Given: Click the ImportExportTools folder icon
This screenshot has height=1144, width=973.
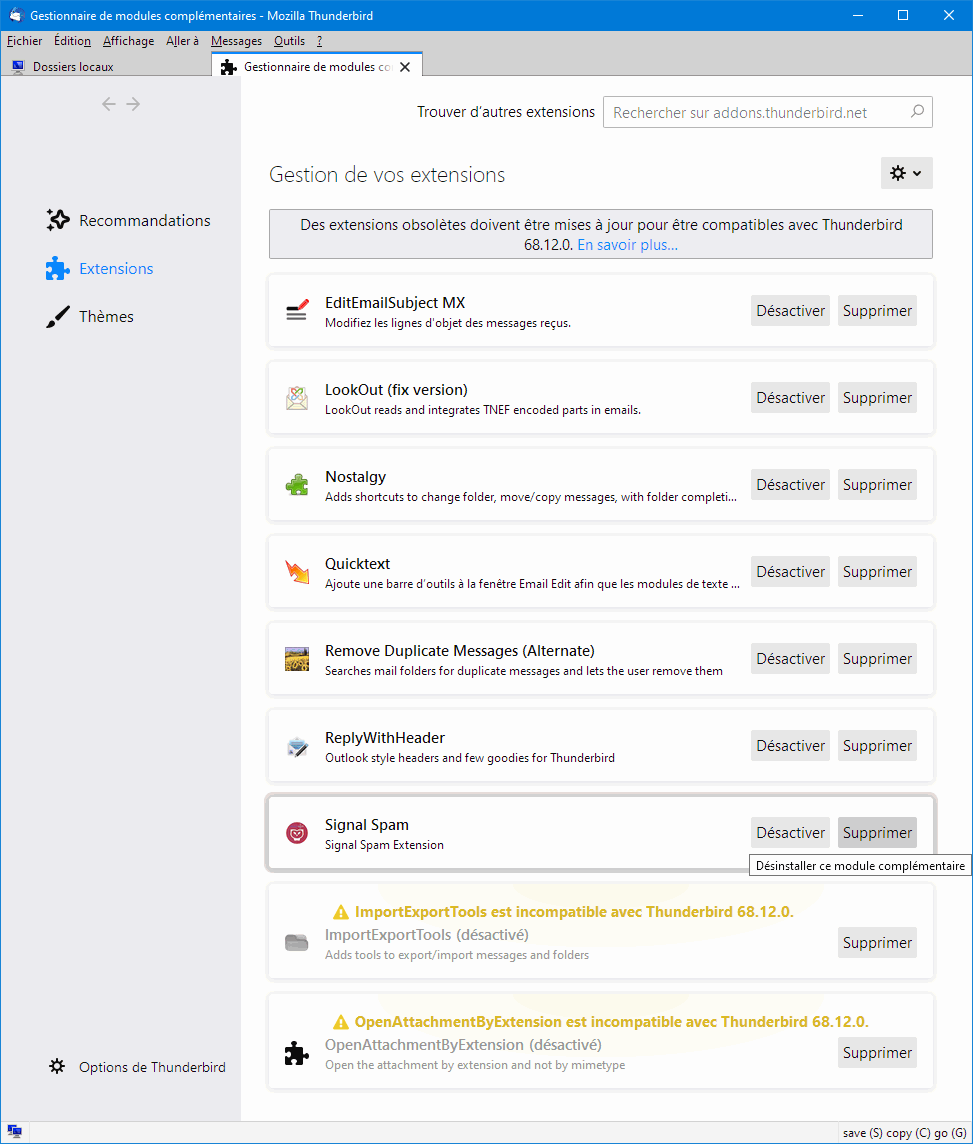Looking at the screenshot, I should pyautogui.click(x=297, y=943).
